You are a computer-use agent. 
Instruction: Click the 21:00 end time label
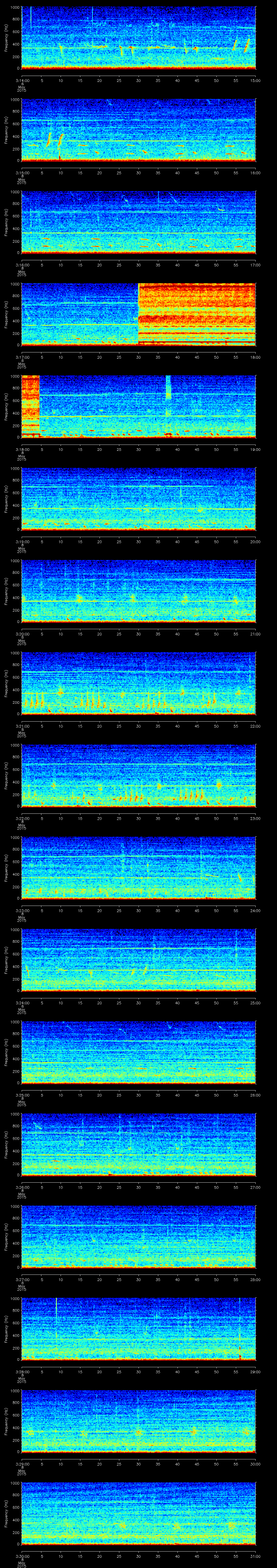(x=256, y=634)
